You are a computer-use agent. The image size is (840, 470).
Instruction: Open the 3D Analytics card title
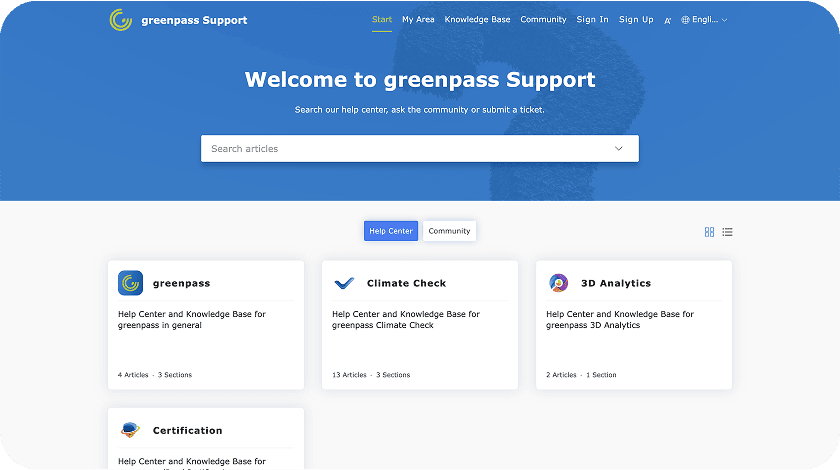pos(616,283)
